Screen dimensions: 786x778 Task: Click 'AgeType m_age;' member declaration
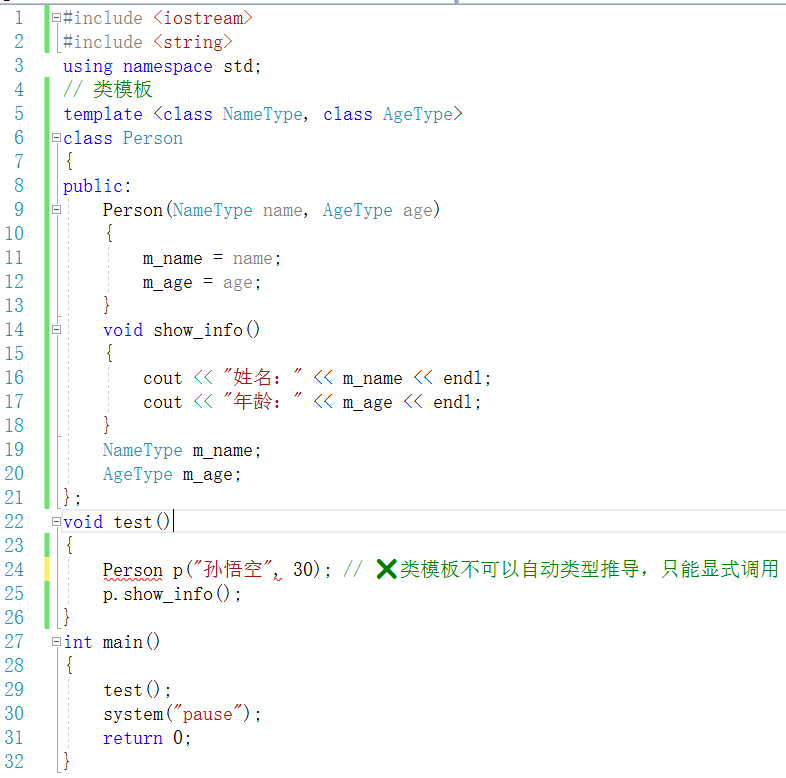coord(172,474)
